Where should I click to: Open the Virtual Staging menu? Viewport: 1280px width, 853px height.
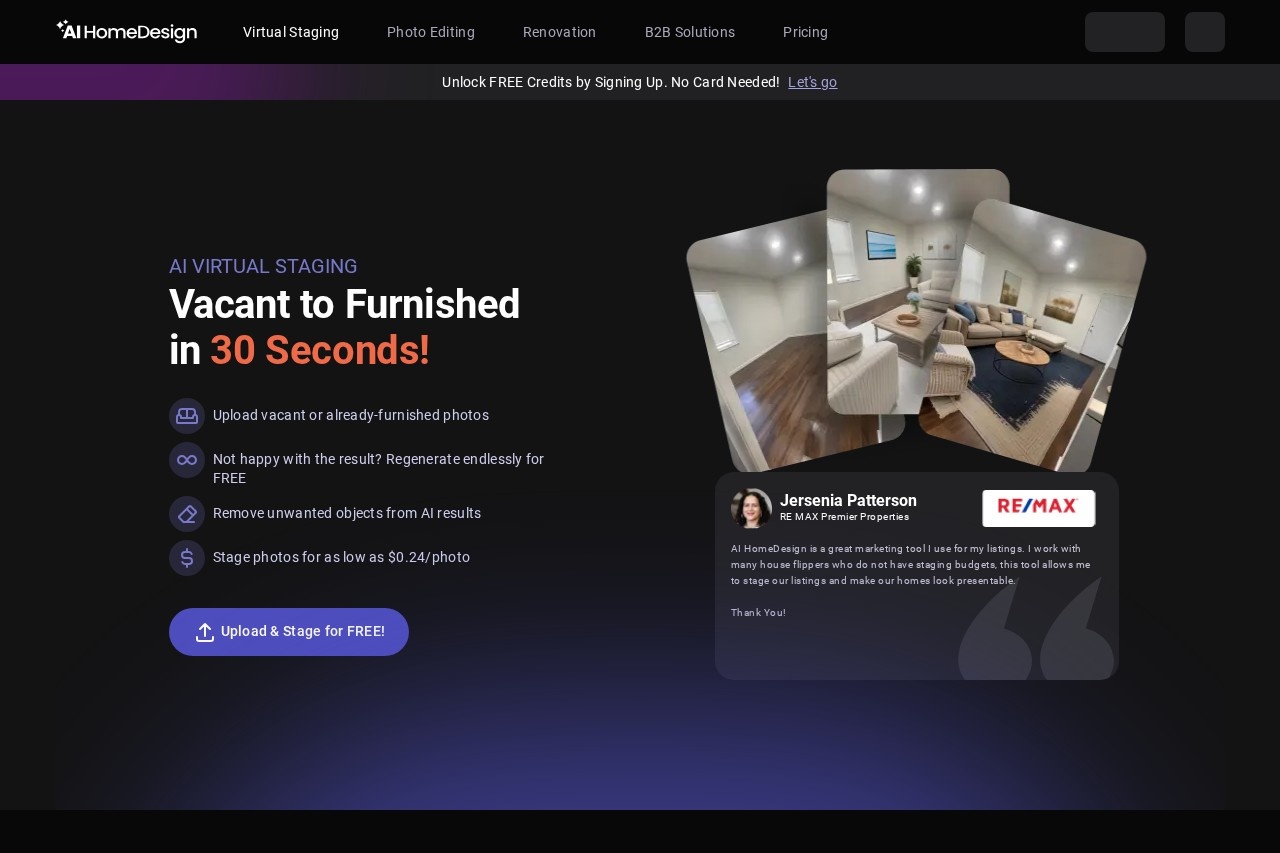(291, 32)
